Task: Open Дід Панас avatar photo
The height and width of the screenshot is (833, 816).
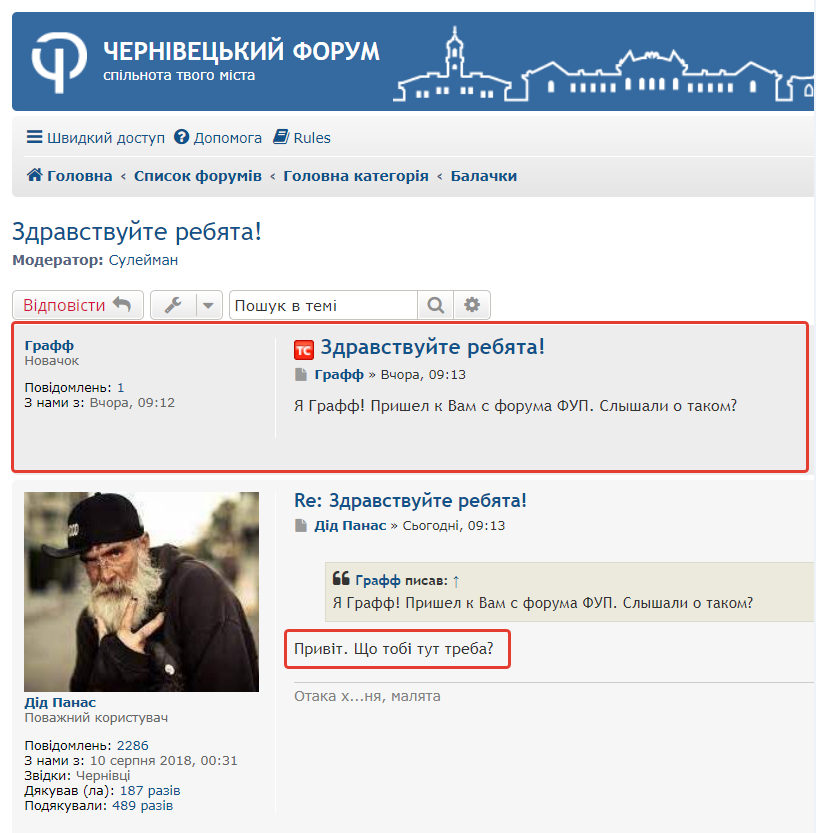Action: point(141,591)
